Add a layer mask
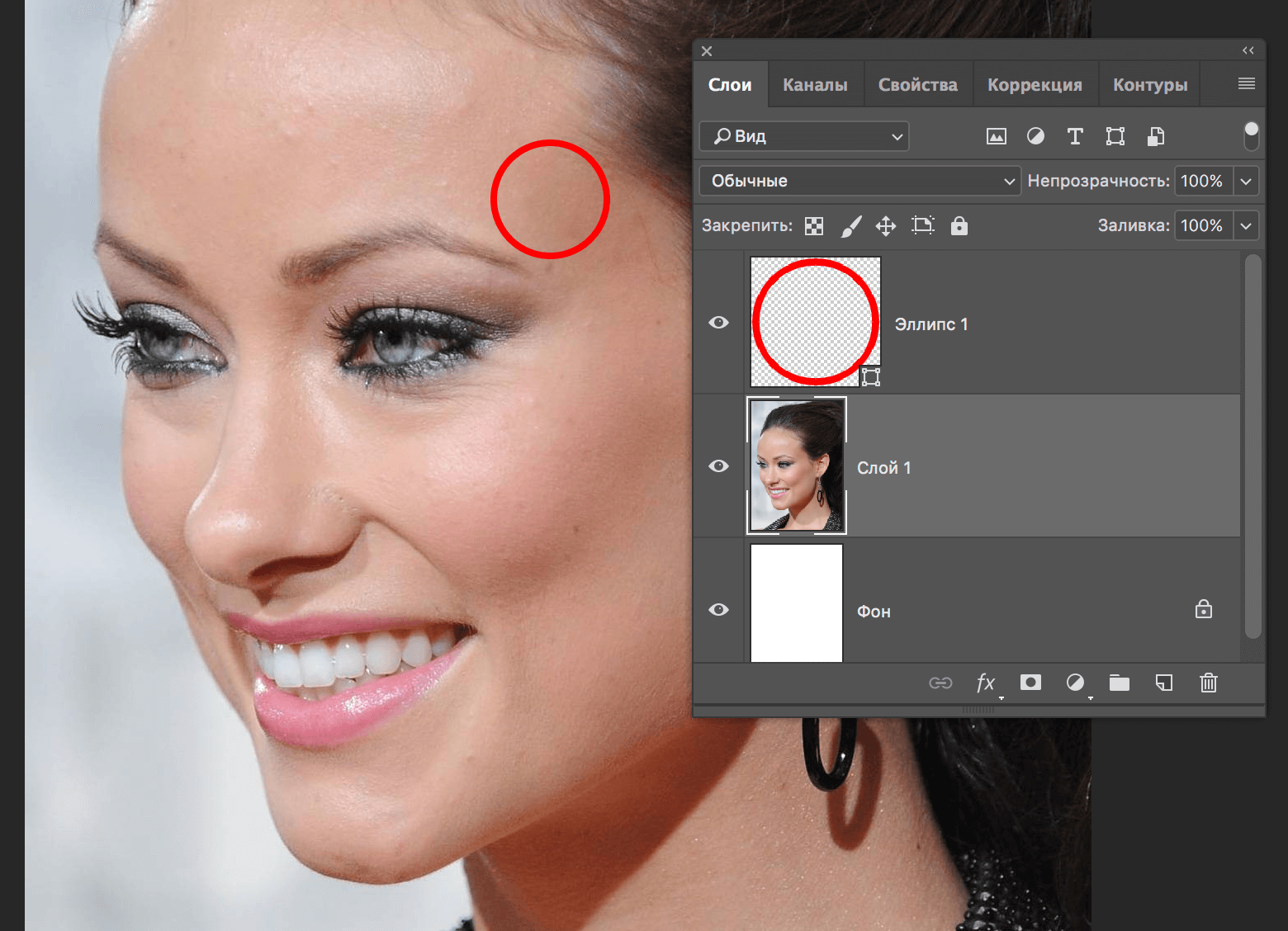The width and height of the screenshot is (1288, 931). pos(1030,683)
